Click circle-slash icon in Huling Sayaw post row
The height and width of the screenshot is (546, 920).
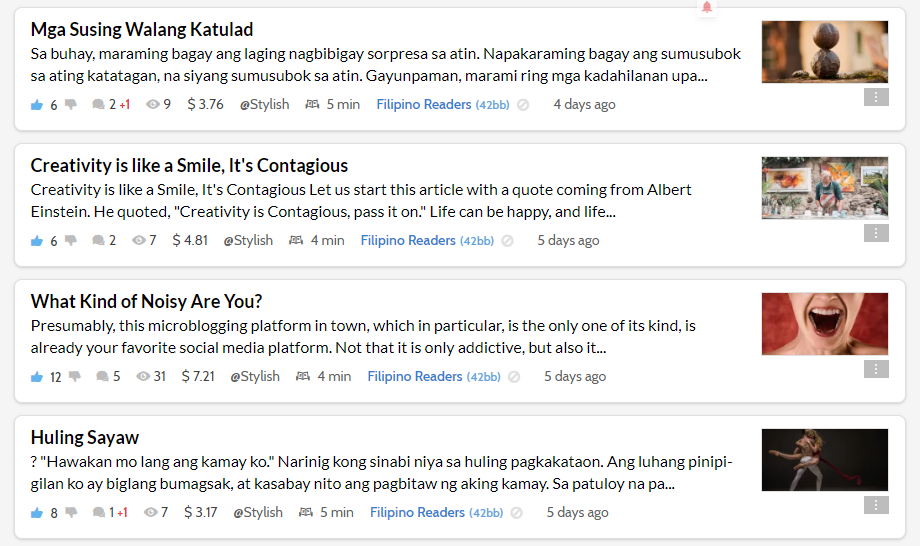[x=516, y=513]
